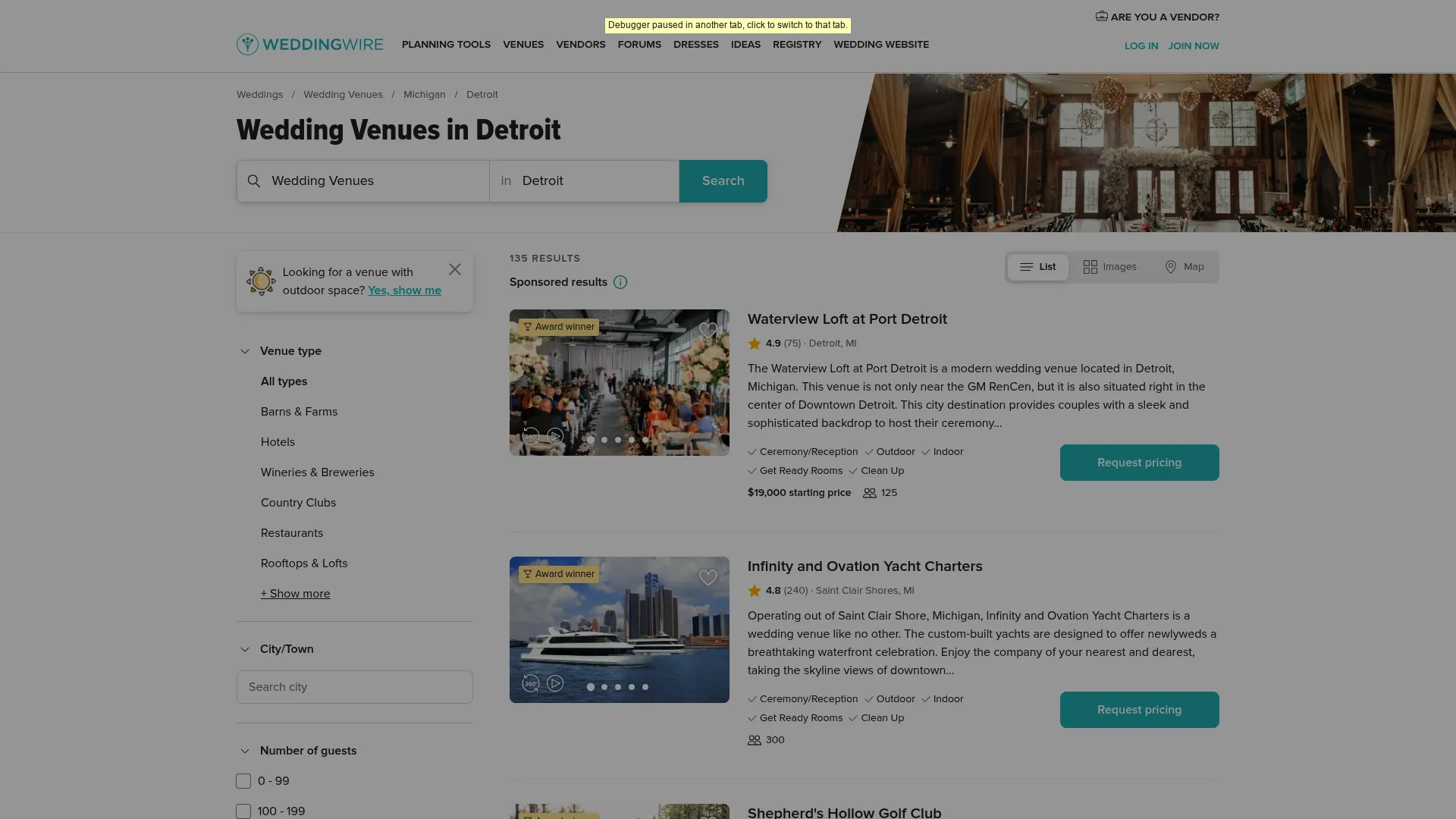
Task: Open the Planning Tools menu
Action: (x=446, y=45)
